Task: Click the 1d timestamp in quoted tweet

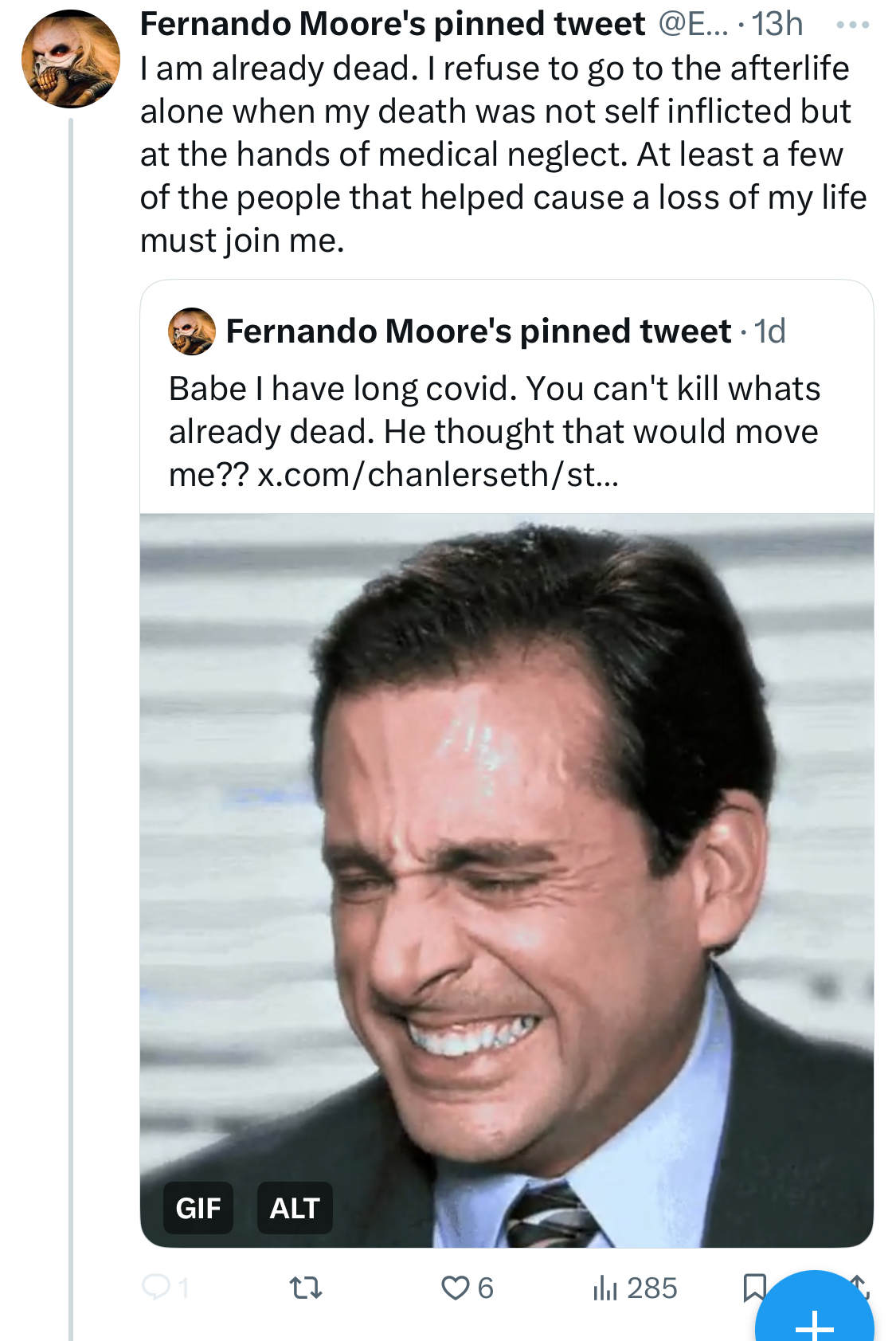Action: tap(769, 331)
